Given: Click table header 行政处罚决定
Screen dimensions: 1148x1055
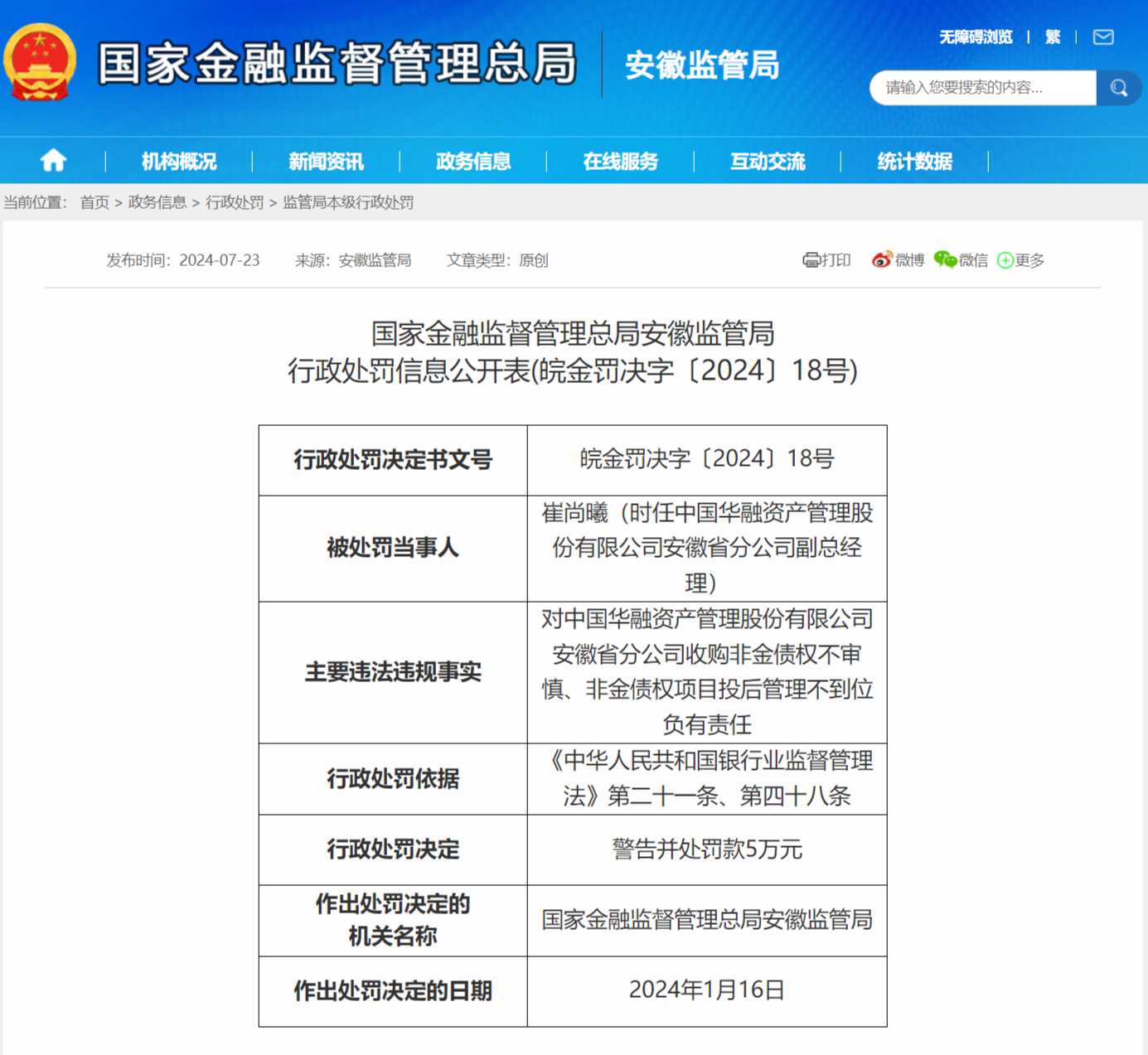Looking at the screenshot, I should (393, 849).
